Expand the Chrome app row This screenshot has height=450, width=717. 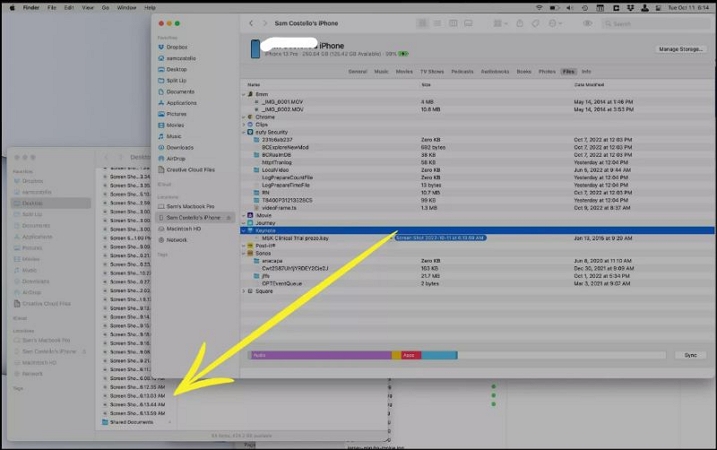(244, 117)
